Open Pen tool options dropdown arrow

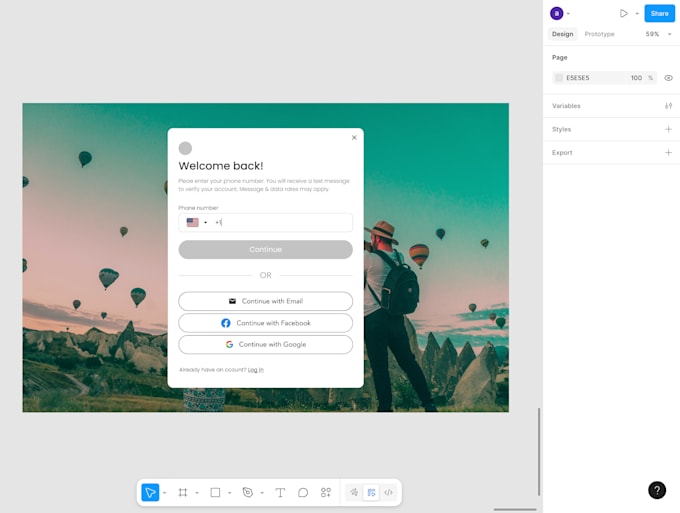(262, 493)
